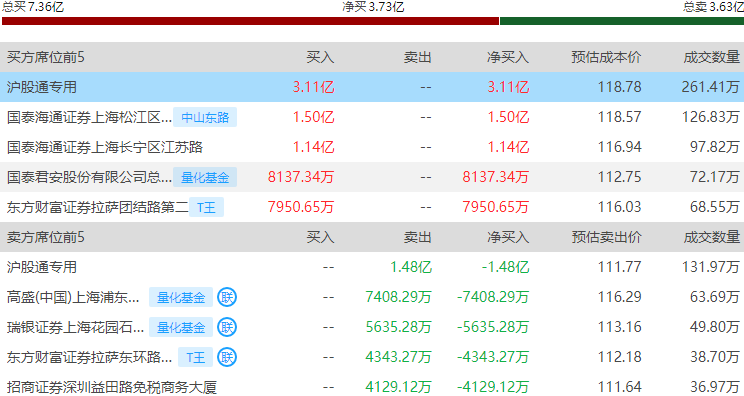Click the 118.57 estimated cost value
Viewport: 744px width, 396px height.
pyautogui.click(x=619, y=117)
